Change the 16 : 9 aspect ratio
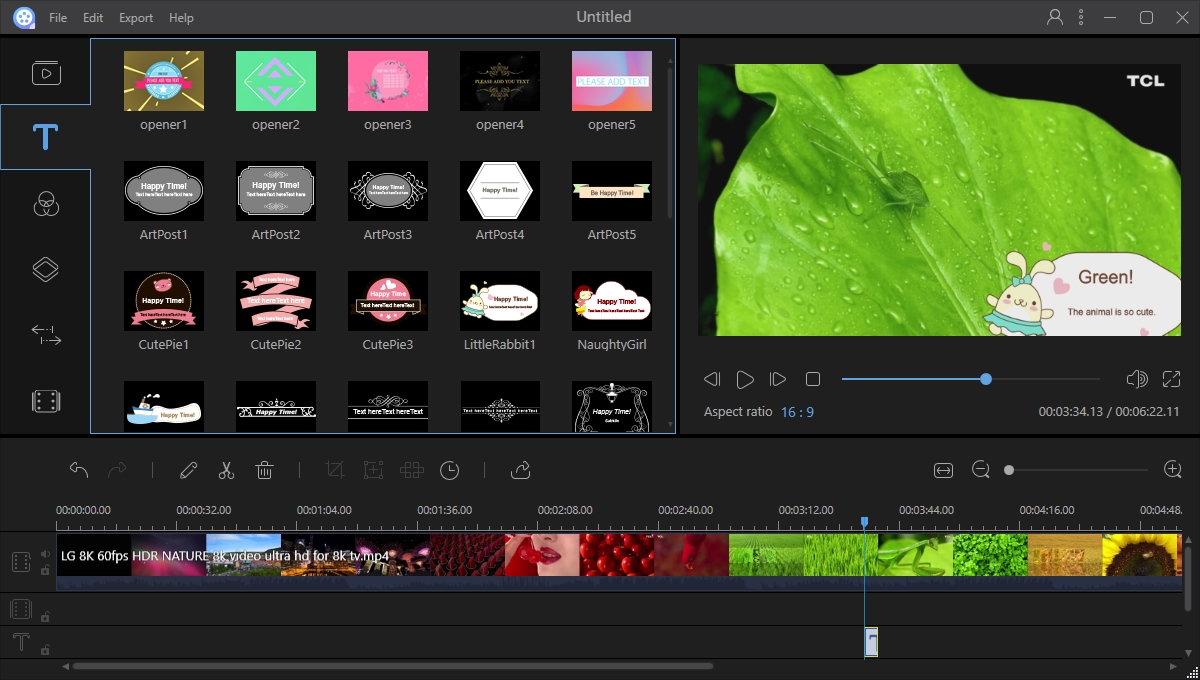The image size is (1200, 680). coord(797,412)
